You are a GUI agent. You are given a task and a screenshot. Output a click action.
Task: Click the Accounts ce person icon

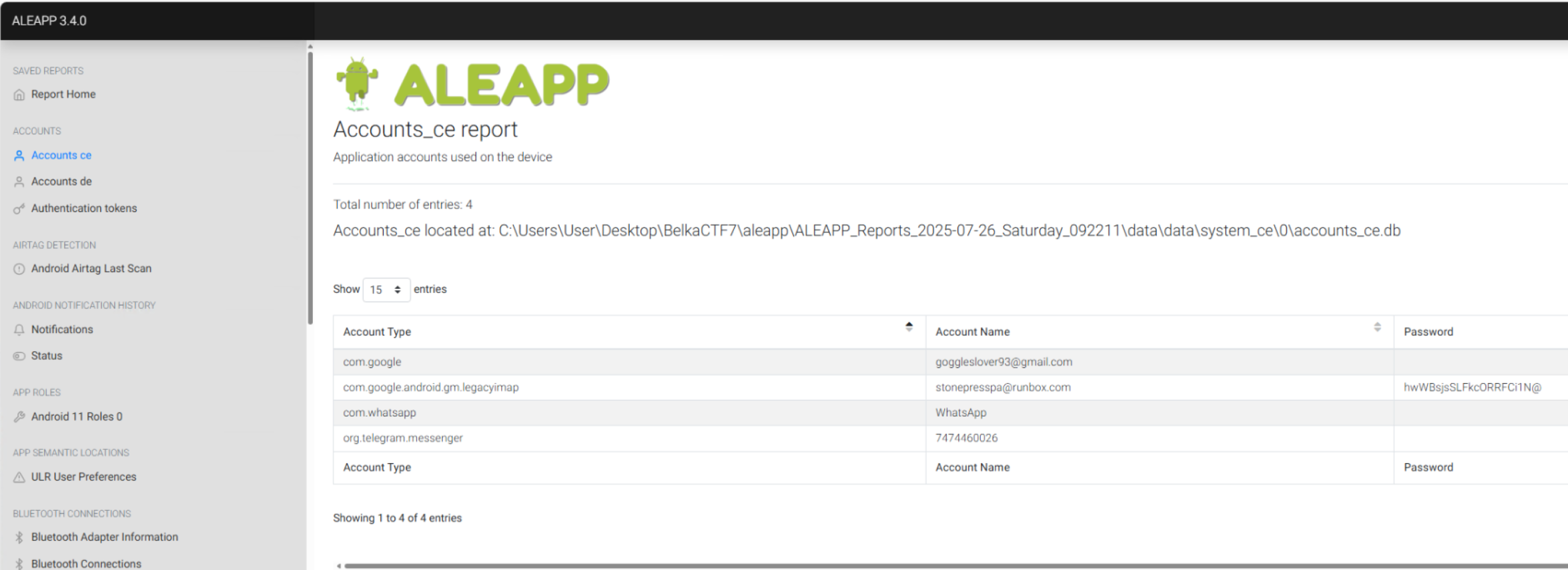pos(19,156)
